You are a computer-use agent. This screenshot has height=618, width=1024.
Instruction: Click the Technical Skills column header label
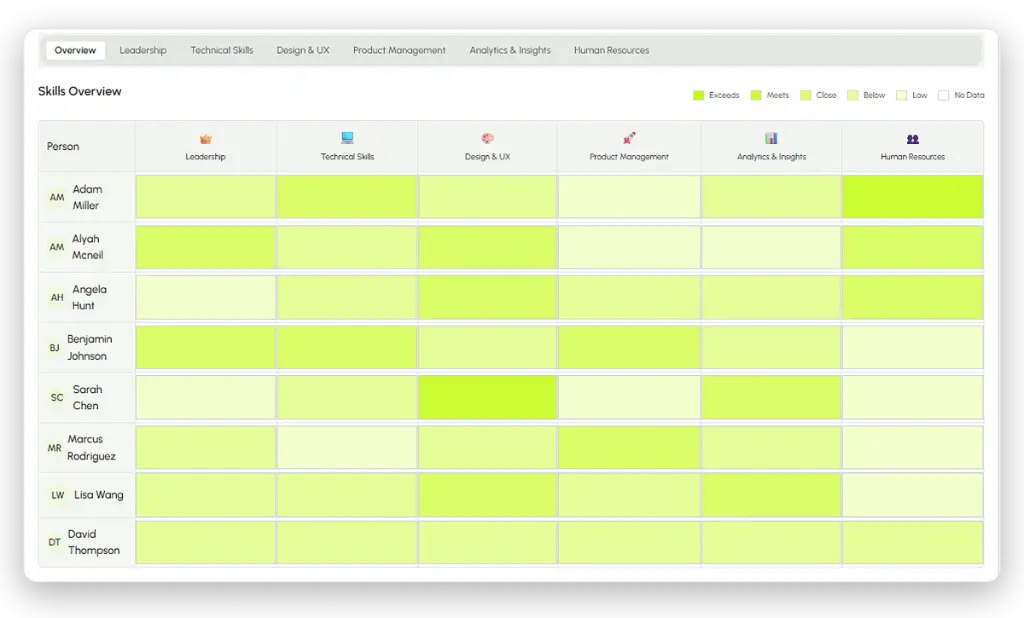pyautogui.click(x=347, y=157)
